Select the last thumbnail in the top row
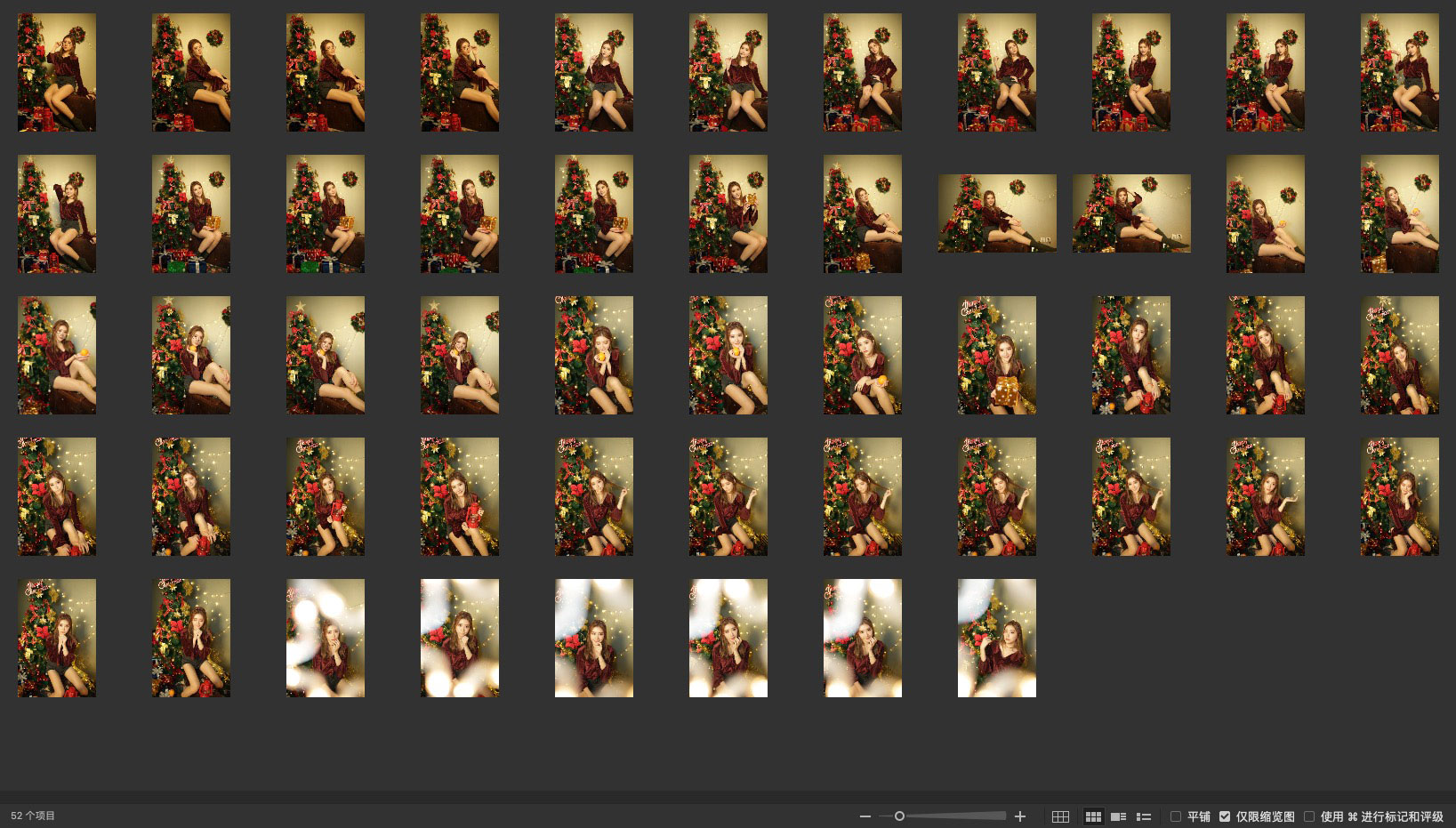Image resolution: width=1456 pixels, height=828 pixels. click(1399, 72)
